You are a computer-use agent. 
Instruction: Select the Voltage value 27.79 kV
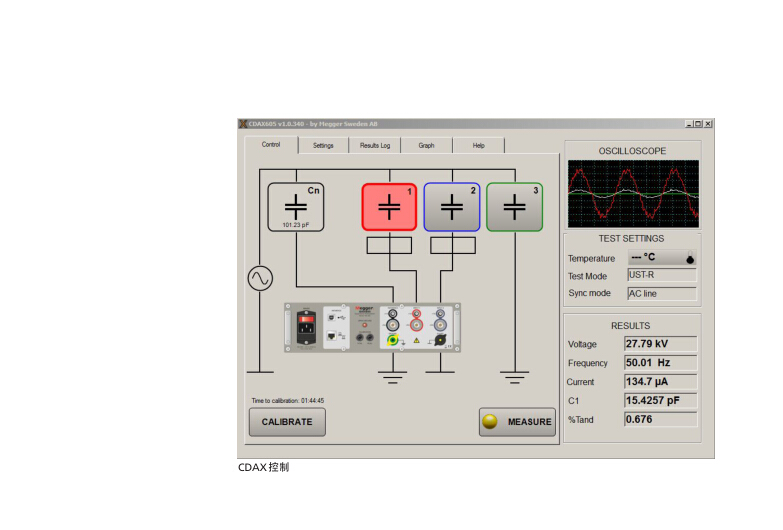pyautogui.click(x=661, y=344)
